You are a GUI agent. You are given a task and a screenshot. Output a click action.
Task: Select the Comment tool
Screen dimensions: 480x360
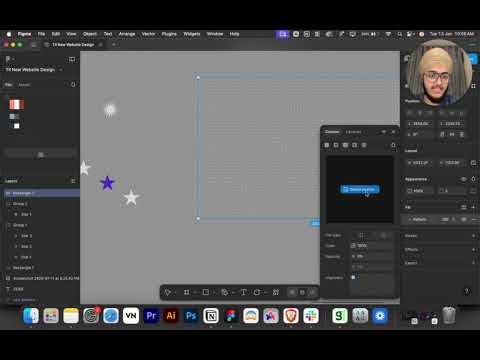coord(257,292)
